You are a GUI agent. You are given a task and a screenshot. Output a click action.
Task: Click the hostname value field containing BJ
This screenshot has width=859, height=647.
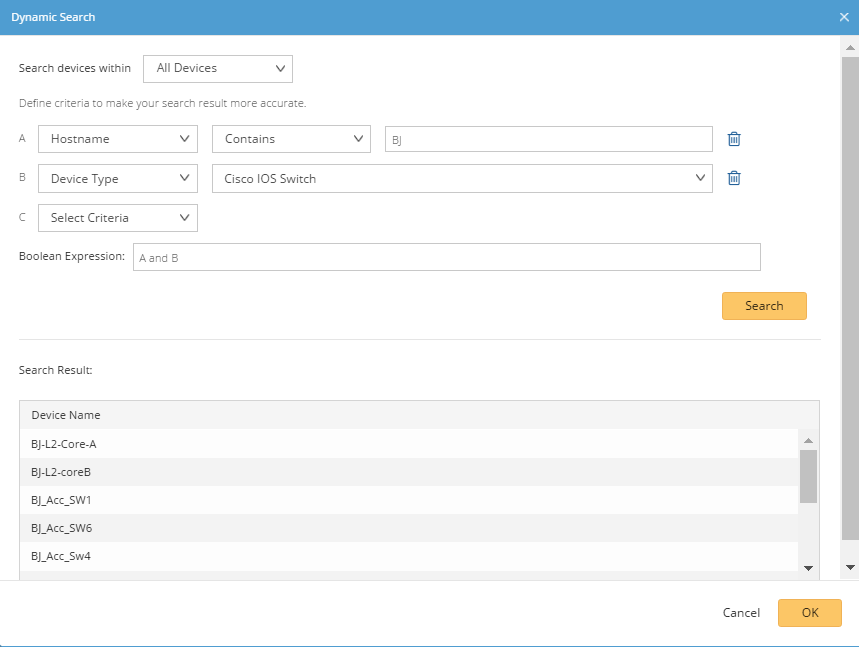548,140
